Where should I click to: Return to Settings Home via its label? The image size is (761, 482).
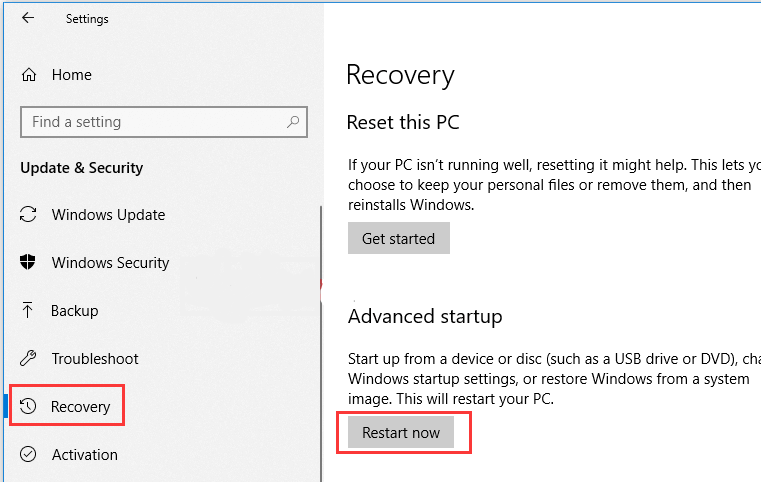tap(72, 75)
